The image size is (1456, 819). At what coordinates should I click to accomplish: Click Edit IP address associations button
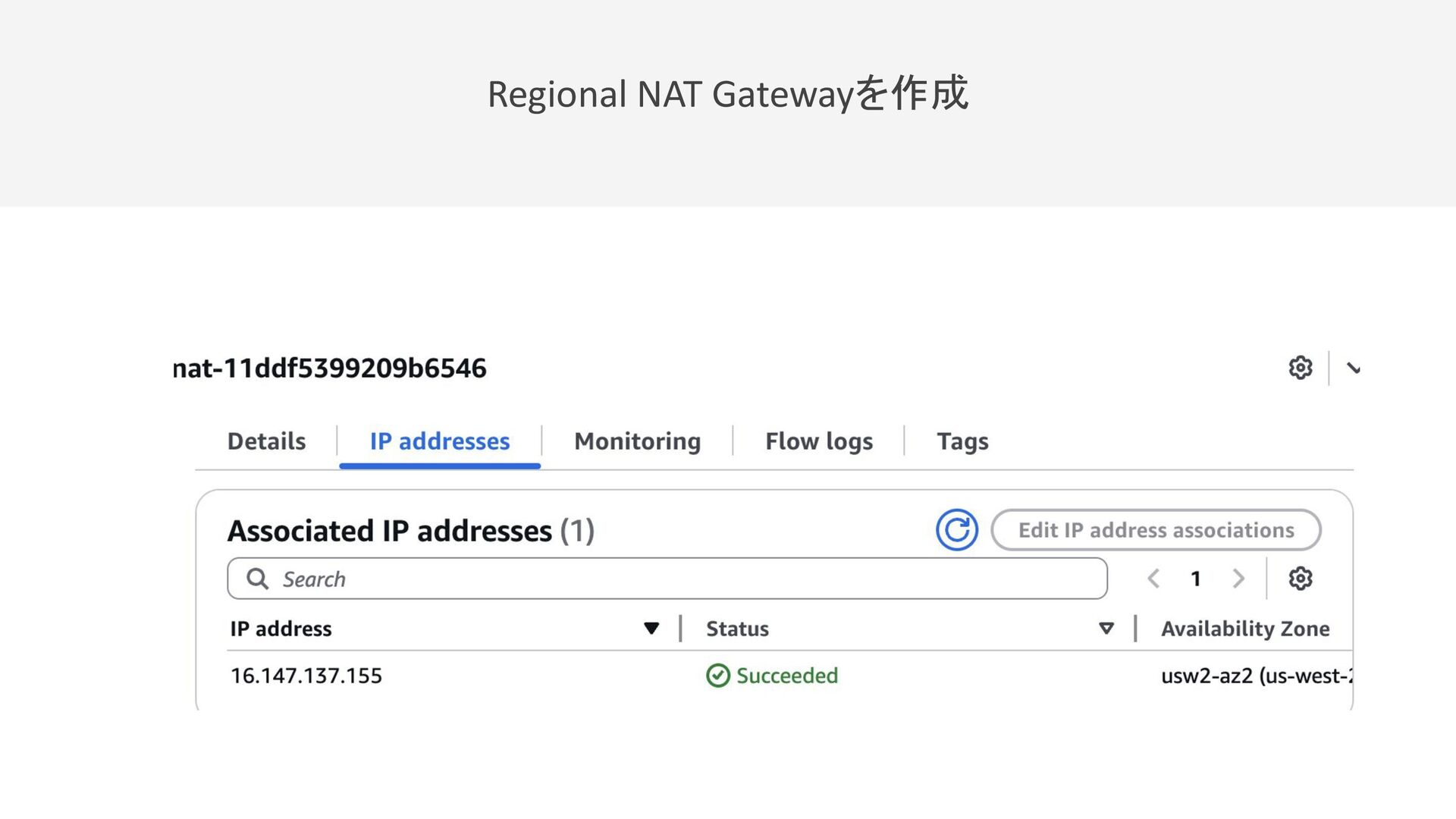[1156, 530]
